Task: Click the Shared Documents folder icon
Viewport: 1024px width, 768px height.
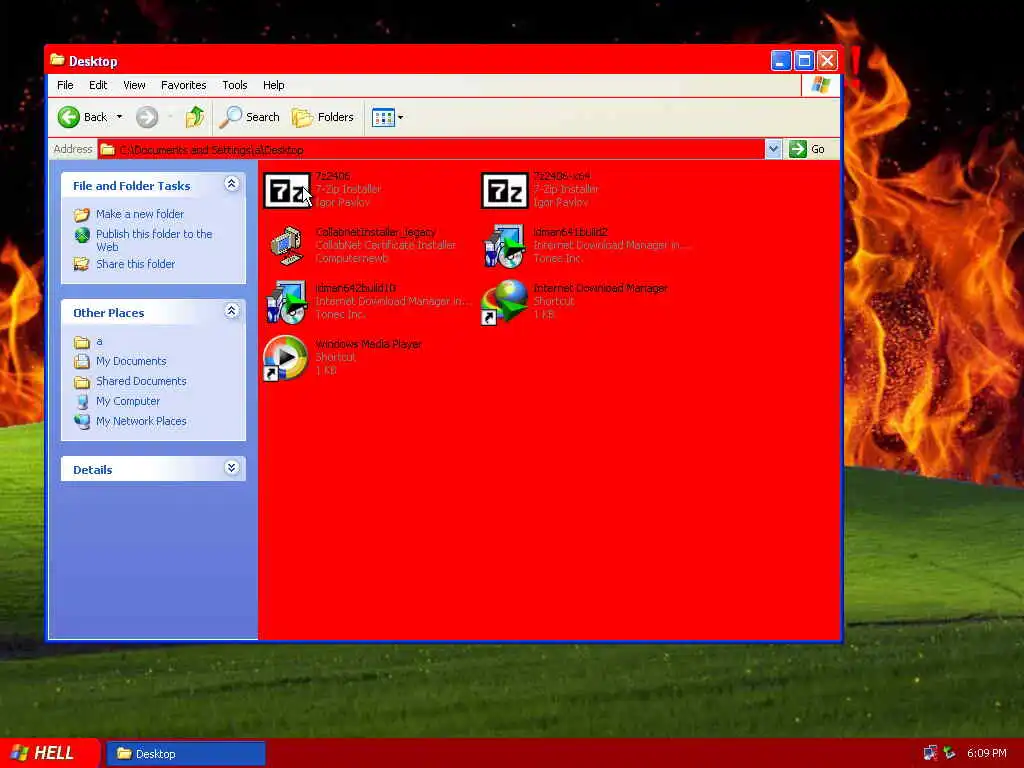Action: [x=82, y=381]
